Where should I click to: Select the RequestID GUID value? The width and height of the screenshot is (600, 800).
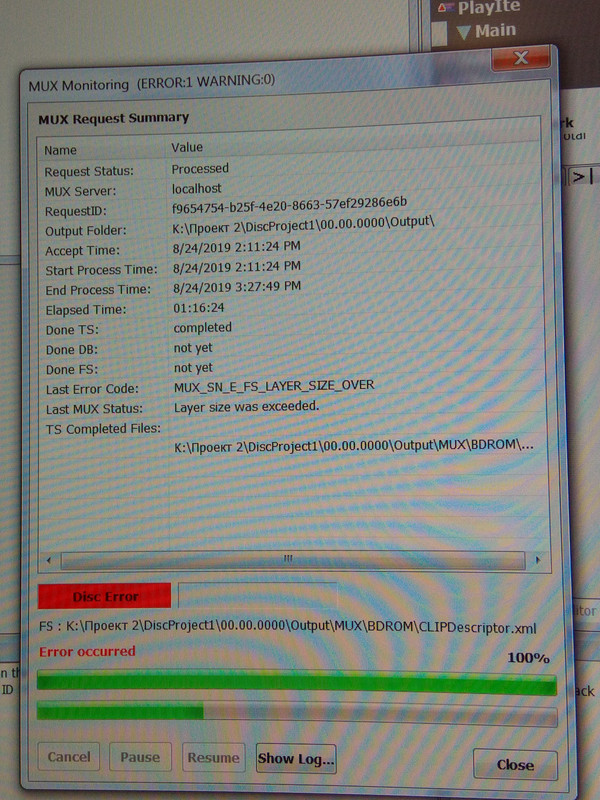[x=289, y=205]
